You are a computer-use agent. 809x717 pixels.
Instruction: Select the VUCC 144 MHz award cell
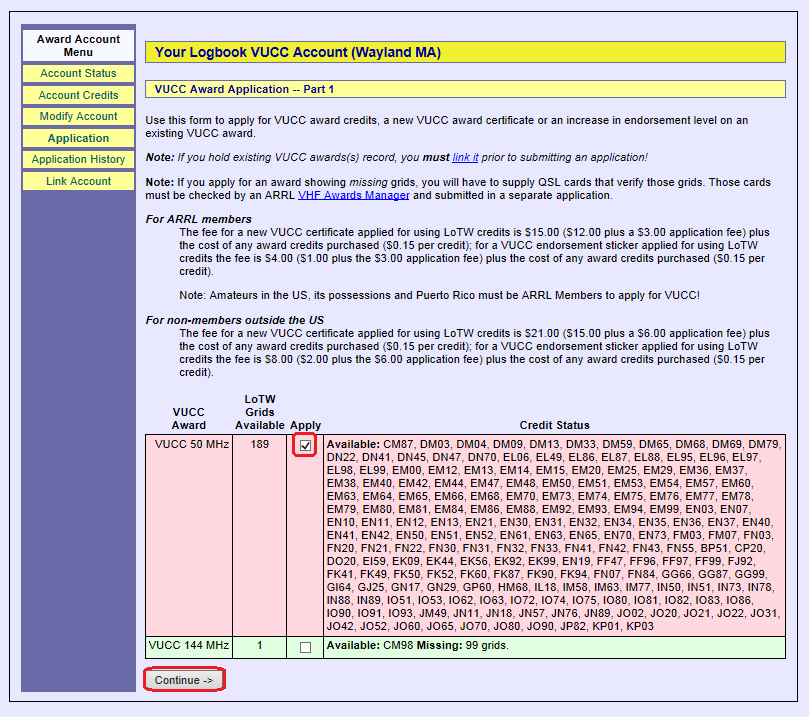pyautogui.click(x=189, y=646)
